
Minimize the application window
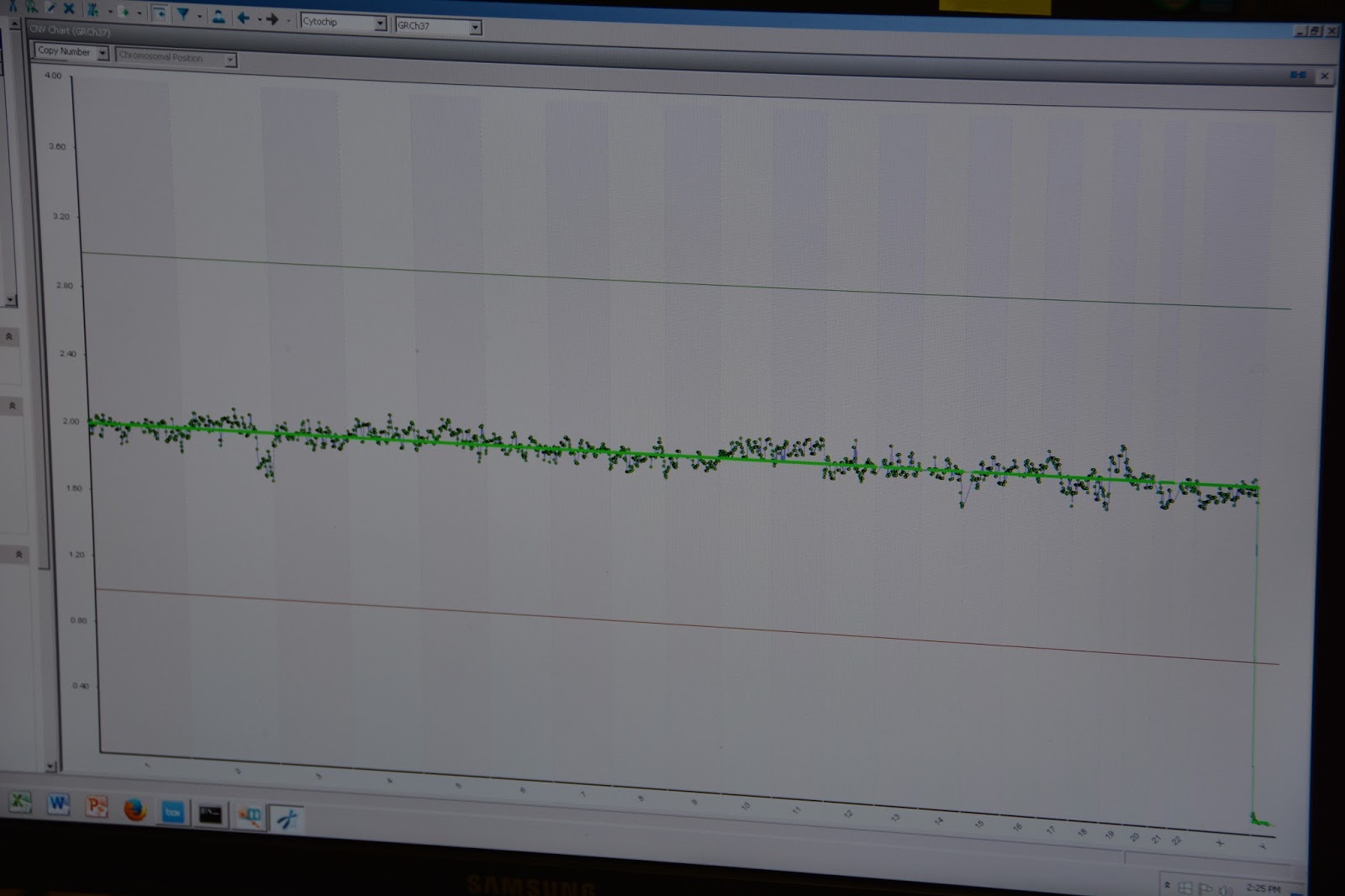pos(1301,31)
